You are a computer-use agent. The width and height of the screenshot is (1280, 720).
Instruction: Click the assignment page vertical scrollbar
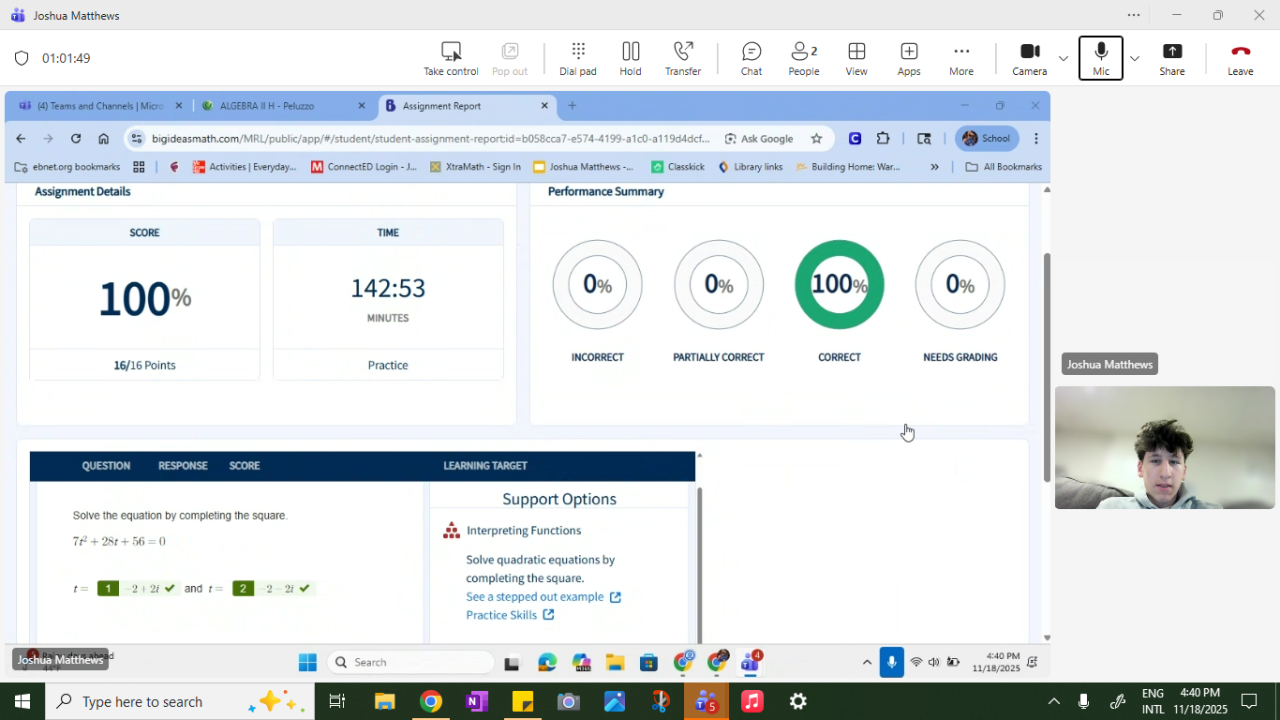coord(1047,365)
